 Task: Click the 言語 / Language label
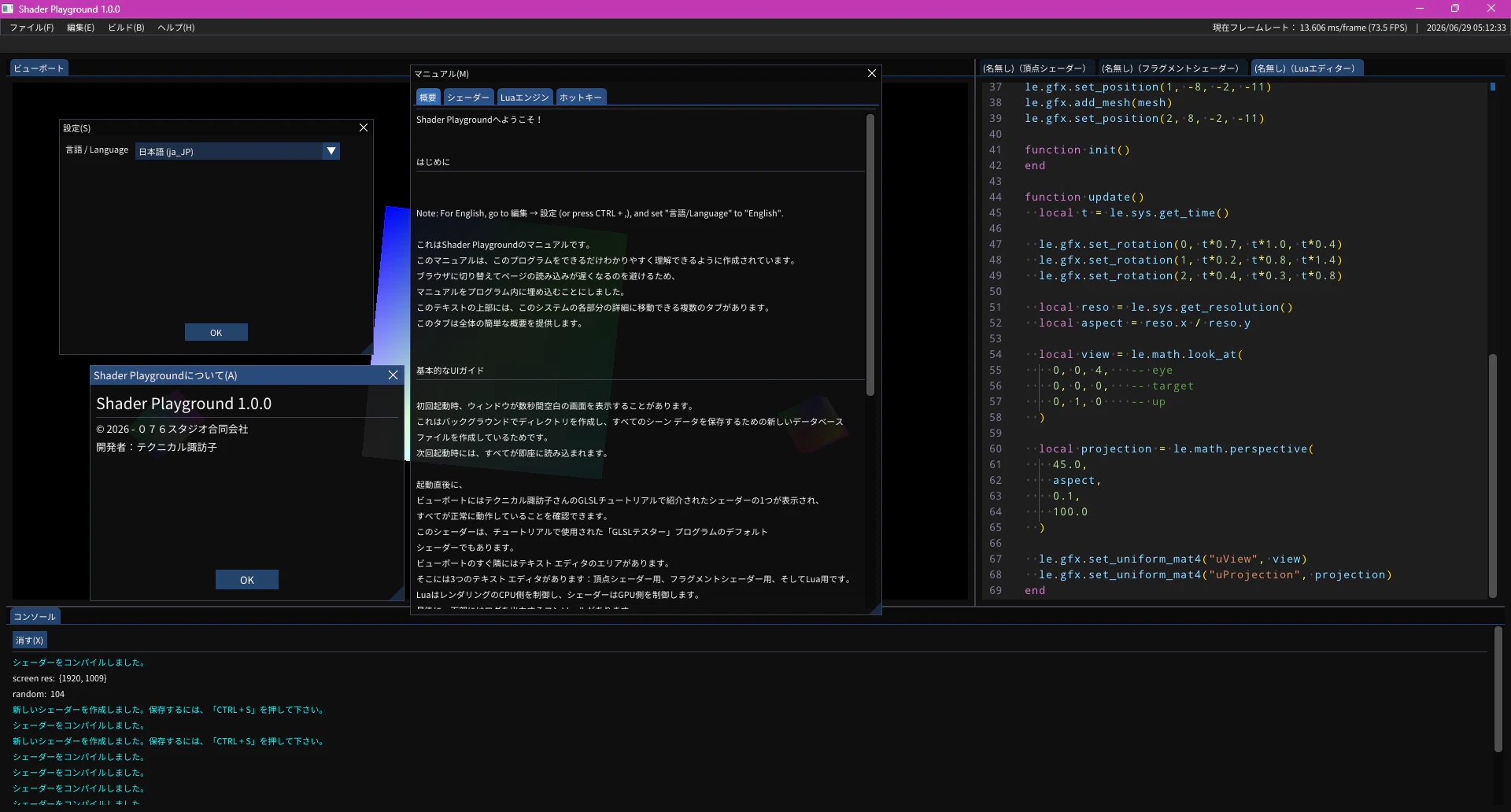click(x=97, y=149)
